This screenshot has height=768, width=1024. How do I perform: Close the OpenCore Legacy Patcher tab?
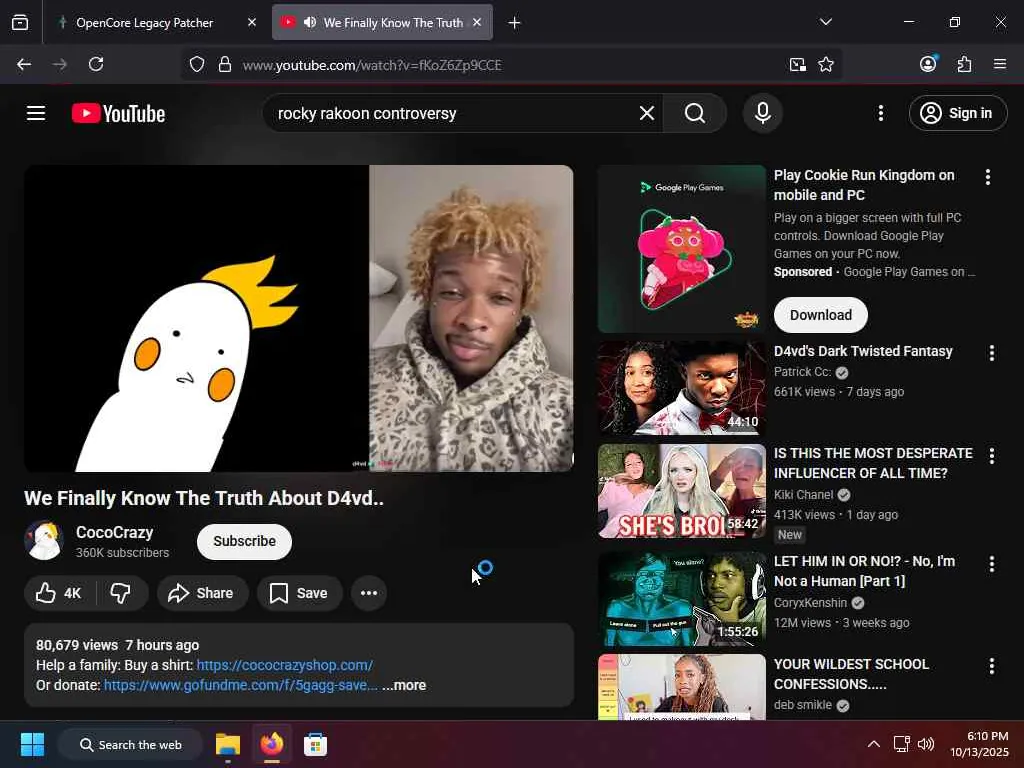(251, 22)
